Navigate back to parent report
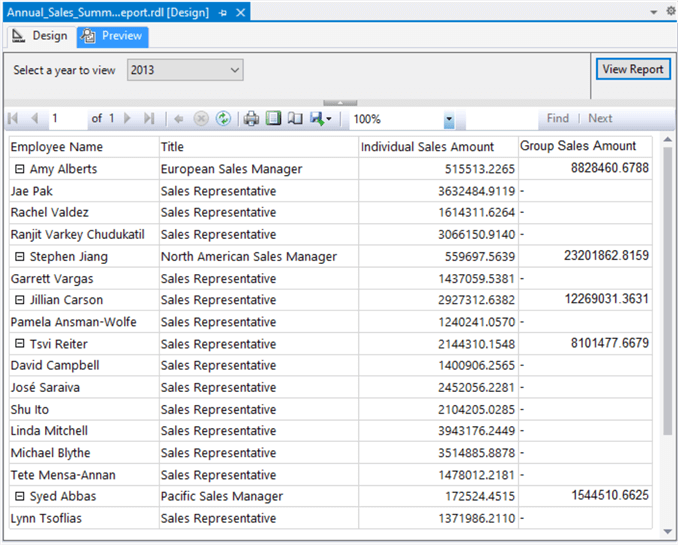This screenshot has height=545, width=678. point(179,119)
